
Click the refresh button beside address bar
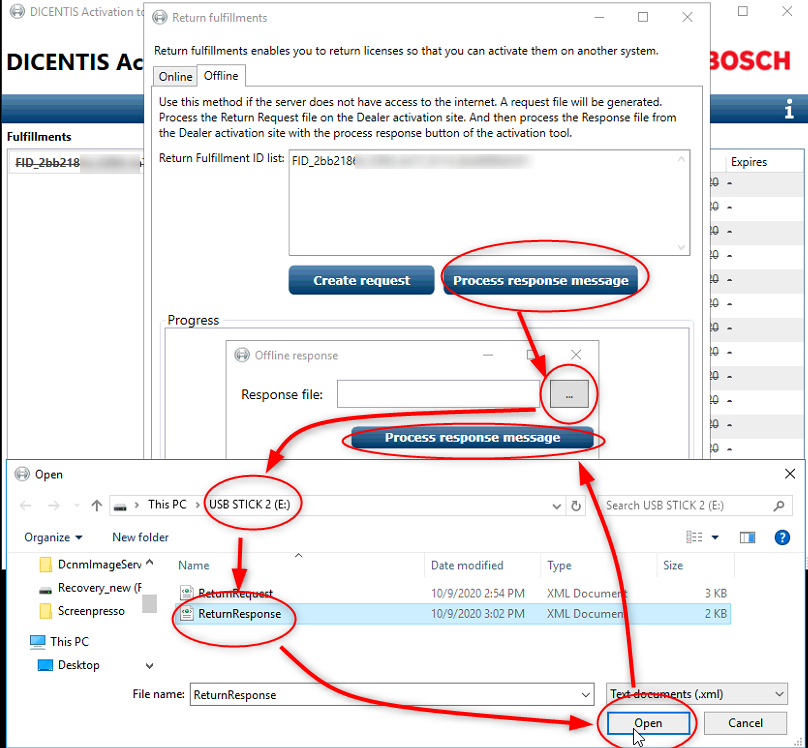point(576,506)
